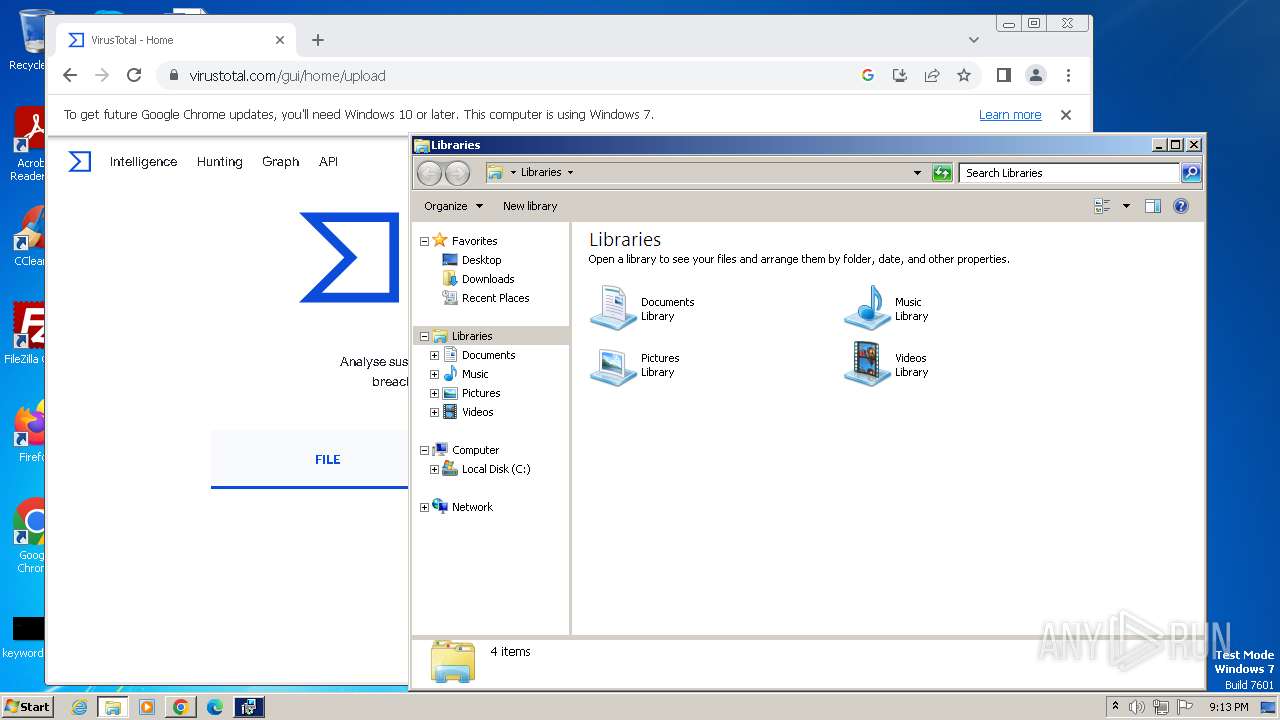Open the API menu on VirusTotal
Image resolution: width=1280 pixels, height=720 pixels.
(x=328, y=161)
